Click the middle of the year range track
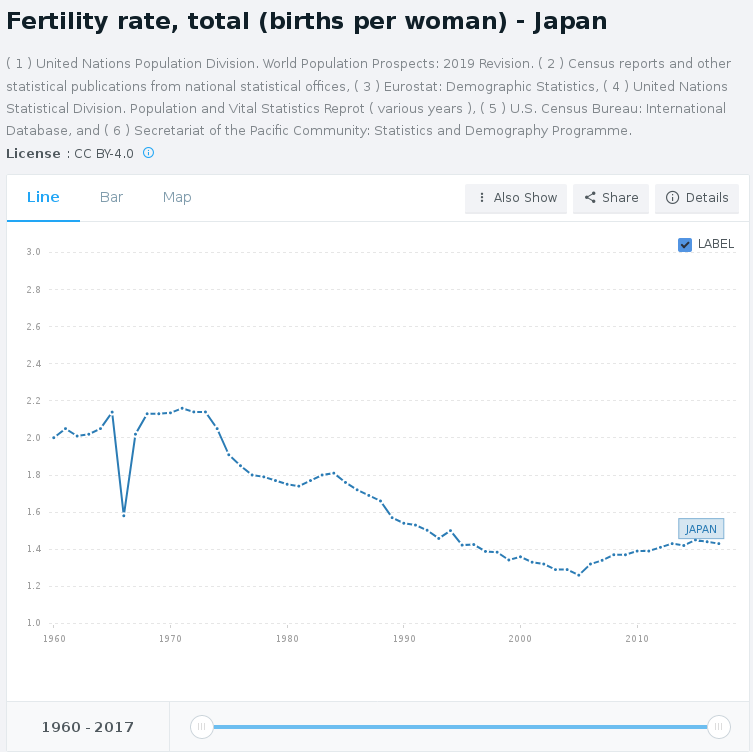 click(x=460, y=727)
